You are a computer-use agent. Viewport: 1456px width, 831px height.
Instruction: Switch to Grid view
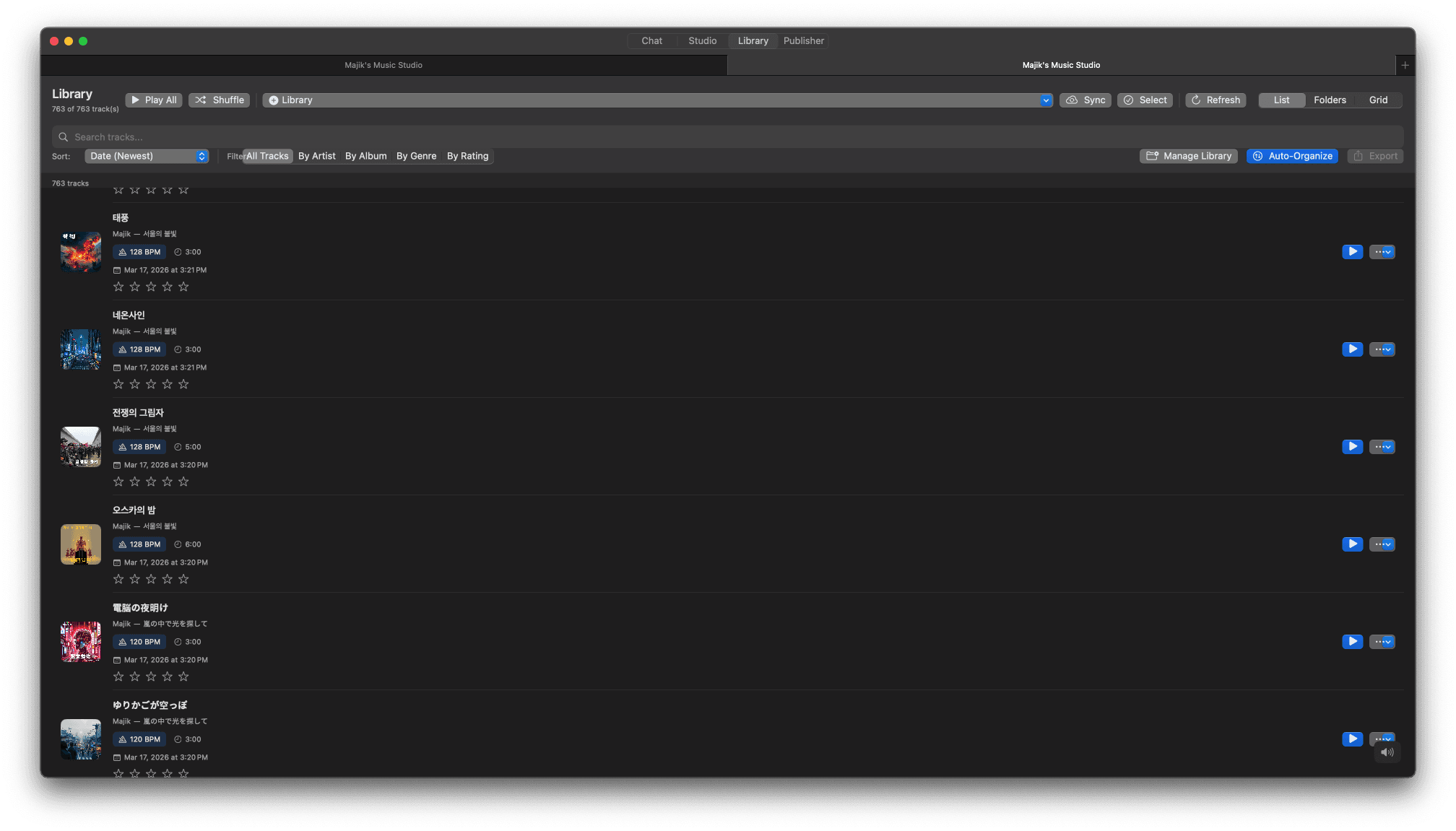tap(1378, 100)
